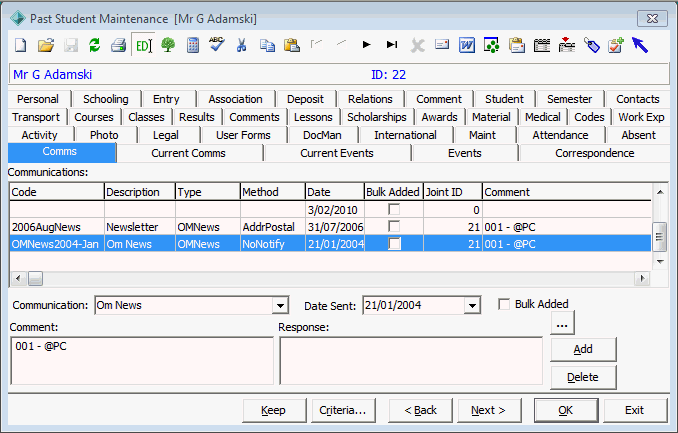This screenshot has height=433, width=678.
Task: Jump to last record arrow
Action: click(x=392, y=45)
